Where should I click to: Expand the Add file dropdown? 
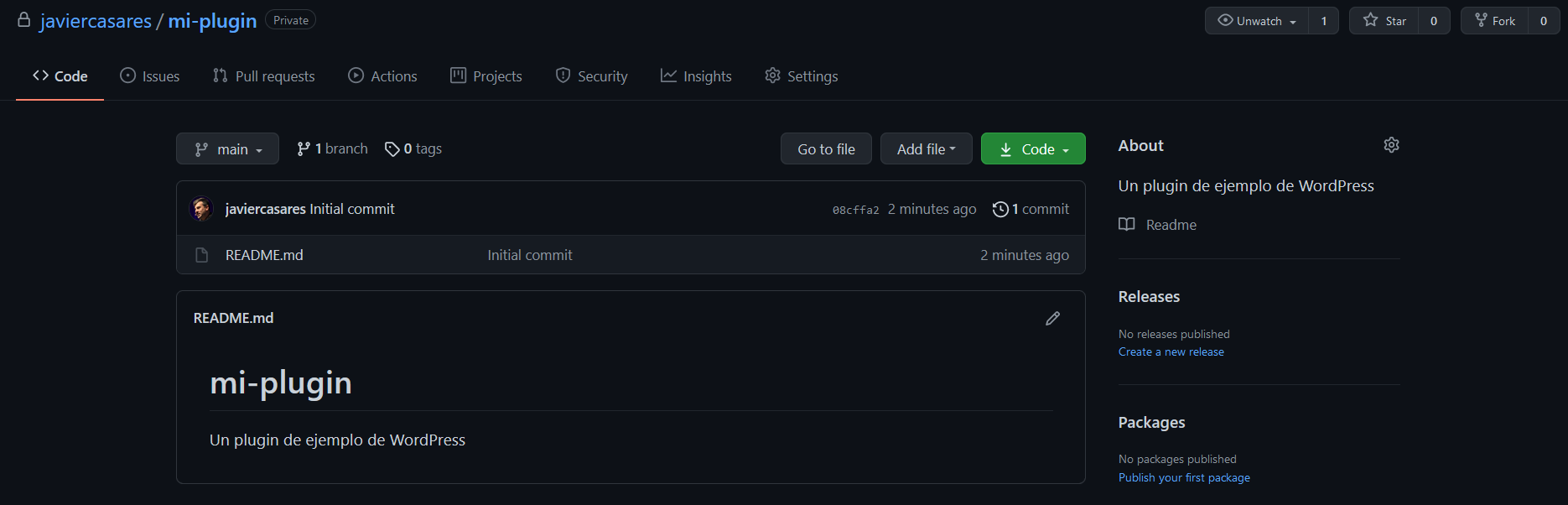(x=927, y=148)
